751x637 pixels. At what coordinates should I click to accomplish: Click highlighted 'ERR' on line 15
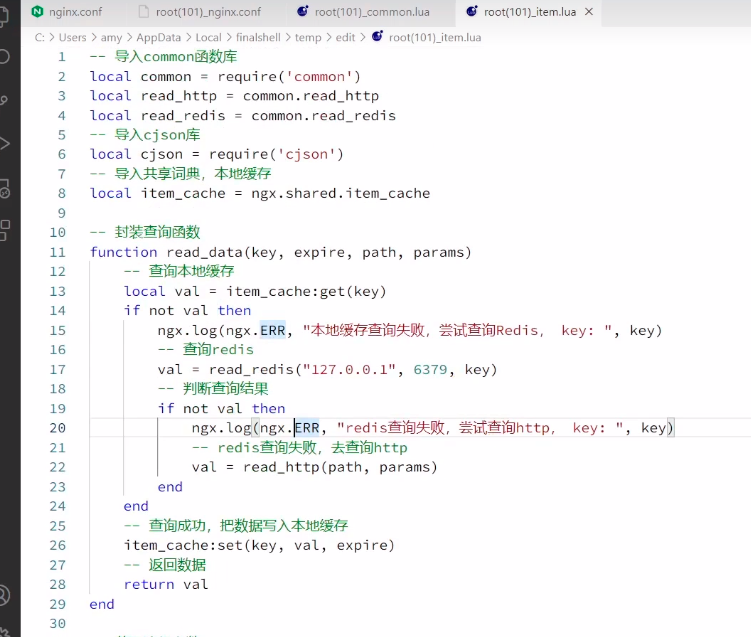click(x=273, y=330)
